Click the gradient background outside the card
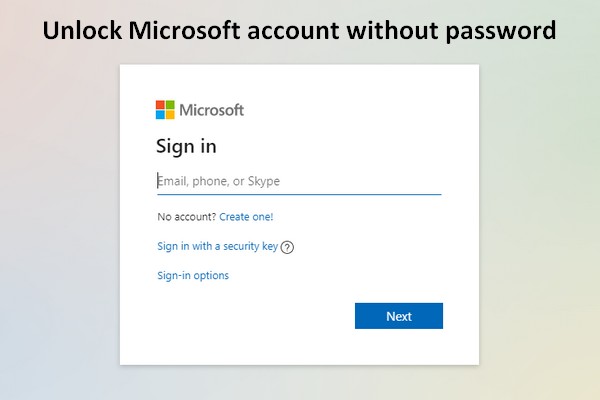The width and height of the screenshot is (600, 400). click(57, 230)
